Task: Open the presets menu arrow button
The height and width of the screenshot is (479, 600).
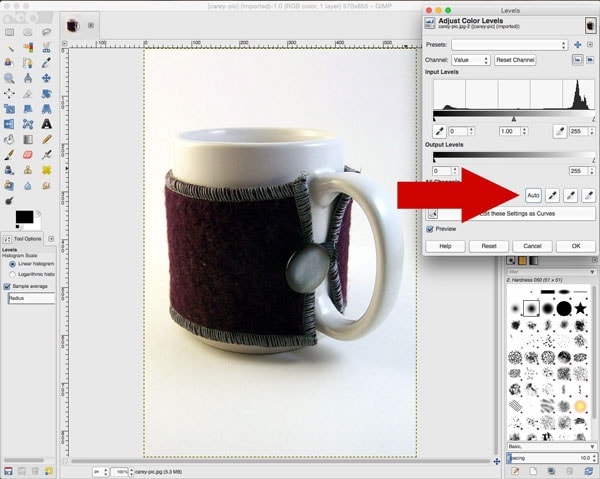Action: [590, 45]
